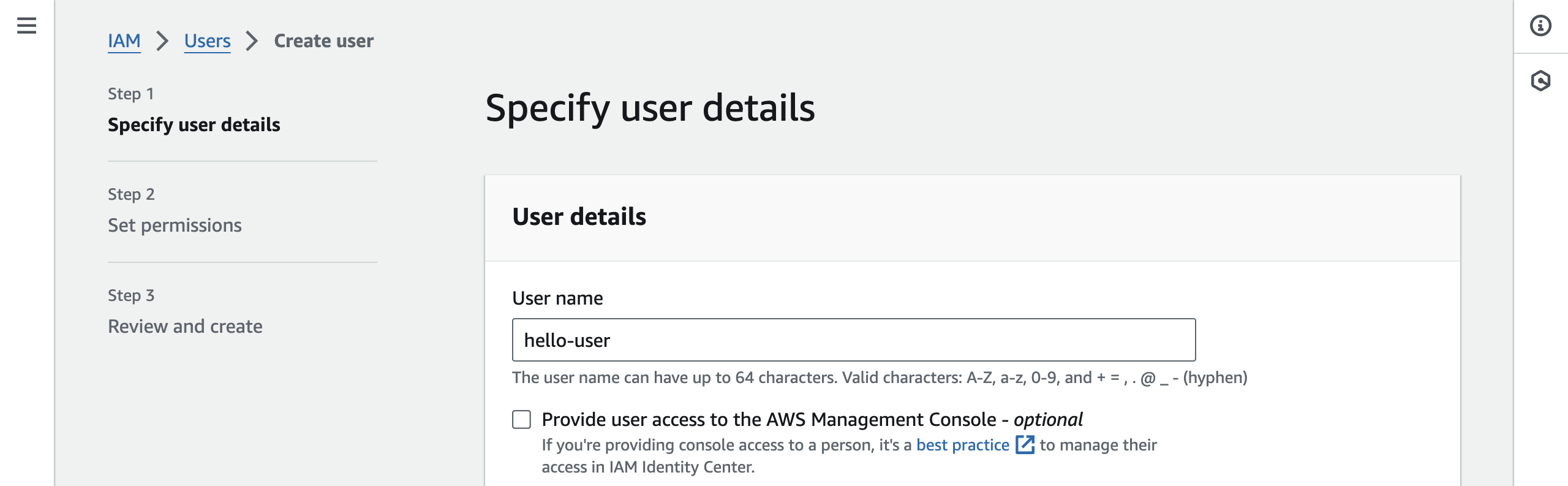Open the hamburger side navigation menu
Image resolution: width=1568 pixels, height=486 pixels.
tap(26, 26)
